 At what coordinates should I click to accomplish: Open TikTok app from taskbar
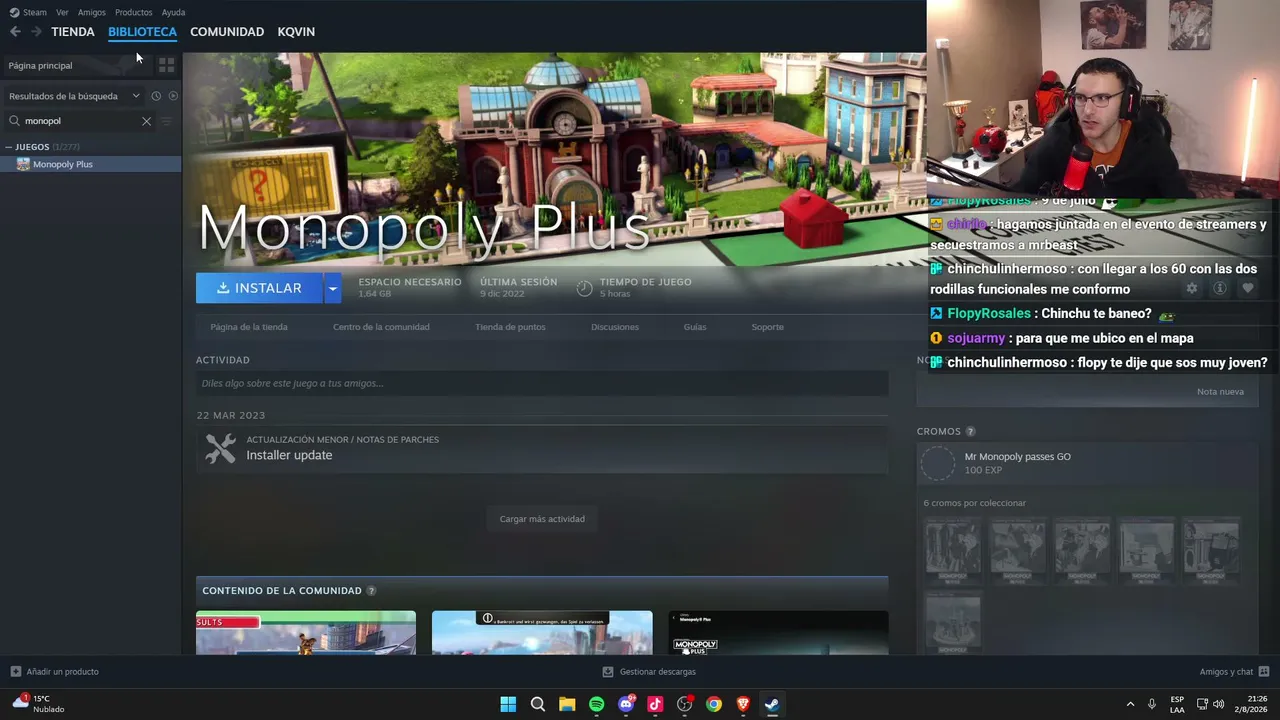pyautogui.click(x=655, y=704)
